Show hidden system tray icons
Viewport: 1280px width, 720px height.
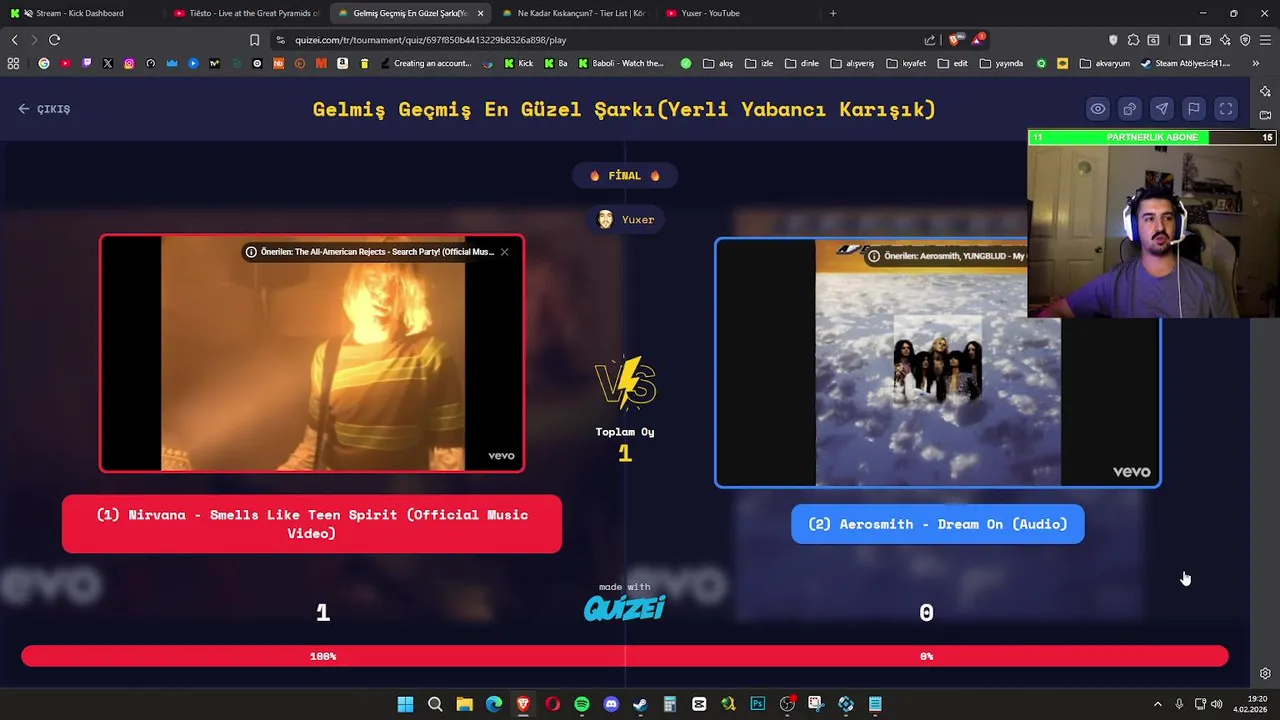pyautogui.click(x=1157, y=704)
